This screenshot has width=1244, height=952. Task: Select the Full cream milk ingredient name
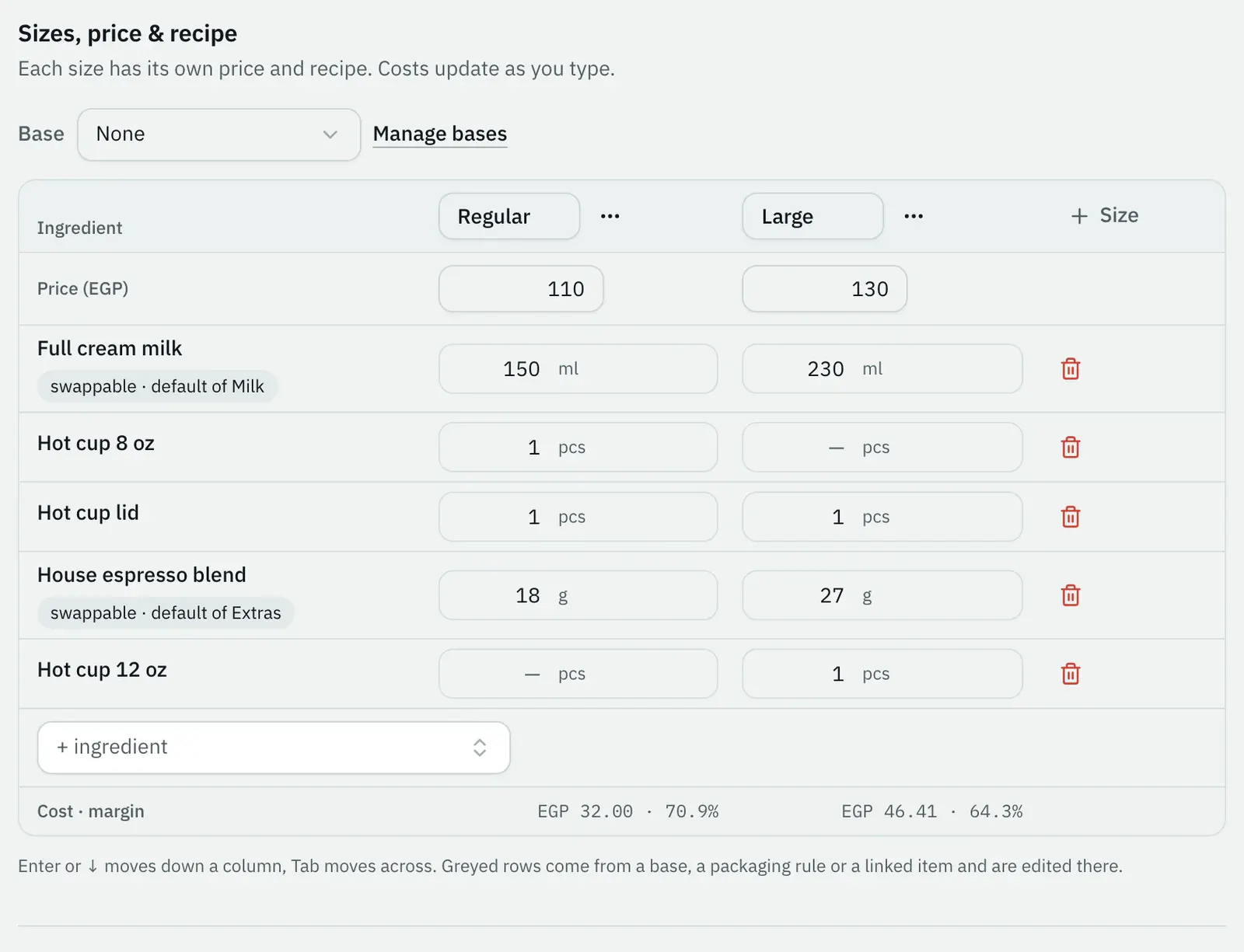click(110, 348)
